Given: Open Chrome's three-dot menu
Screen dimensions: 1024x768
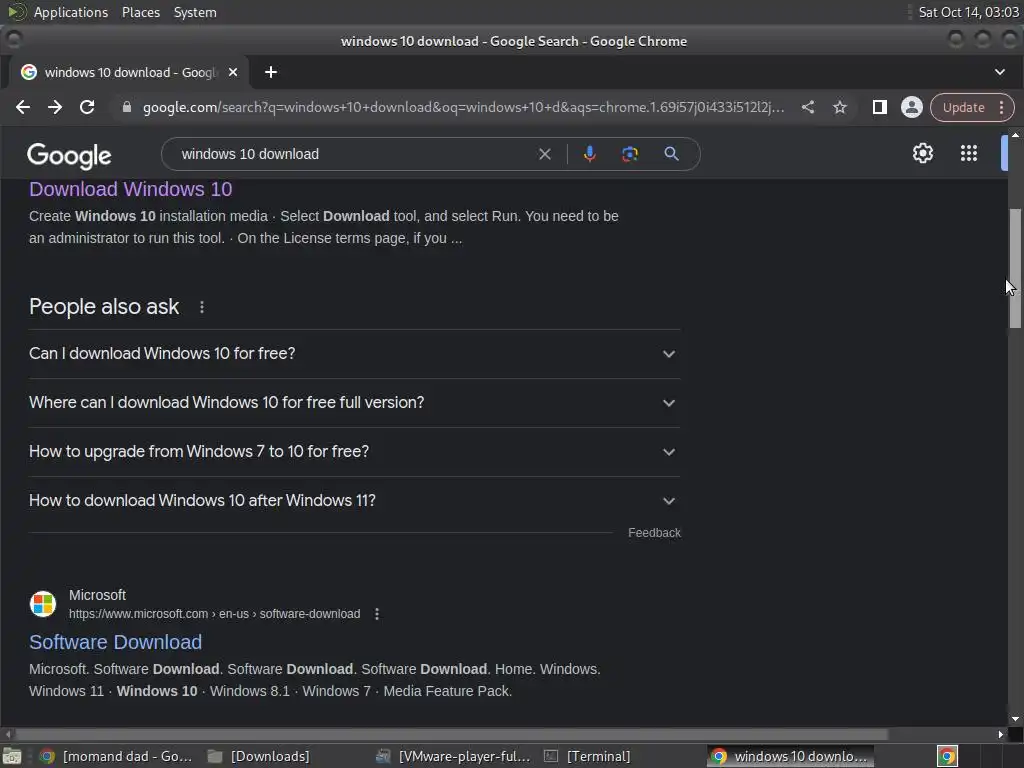Looking at the screenshot, I should point(1001,107).
